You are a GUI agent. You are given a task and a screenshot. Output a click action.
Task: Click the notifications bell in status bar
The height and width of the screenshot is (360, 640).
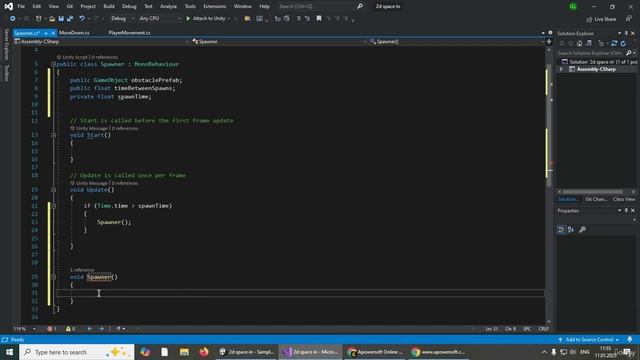[x=630, y=340]
